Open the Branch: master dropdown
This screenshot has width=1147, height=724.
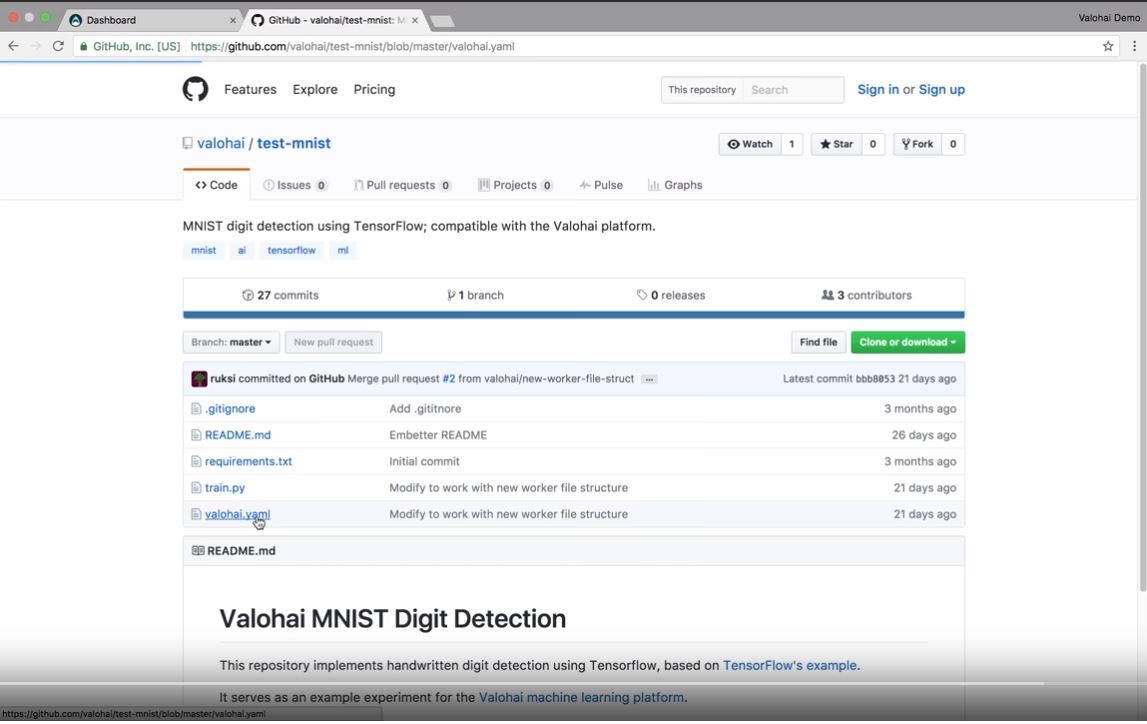[x=231, y=342]
